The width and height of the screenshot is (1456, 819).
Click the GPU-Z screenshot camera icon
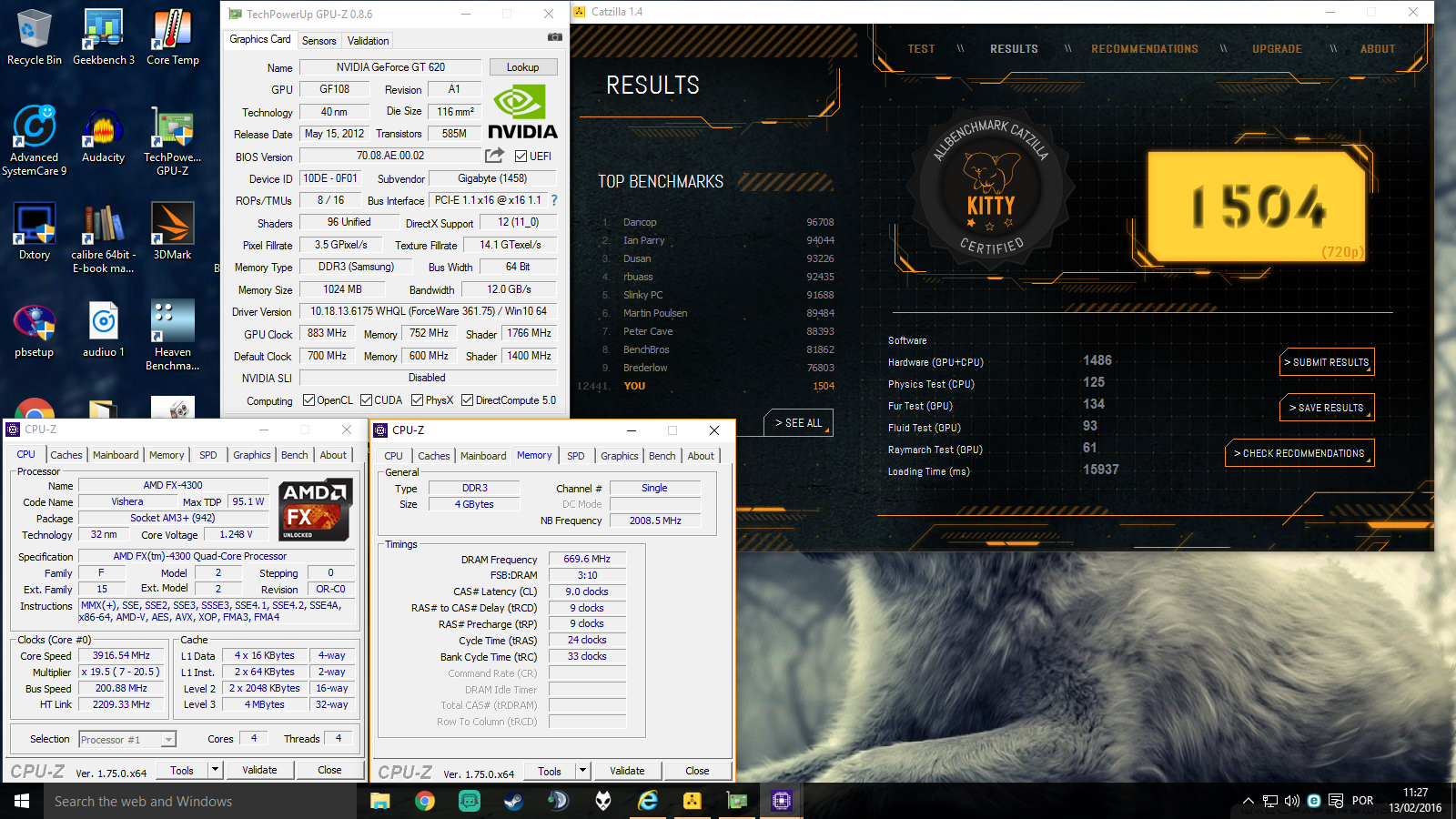(554, 37)
